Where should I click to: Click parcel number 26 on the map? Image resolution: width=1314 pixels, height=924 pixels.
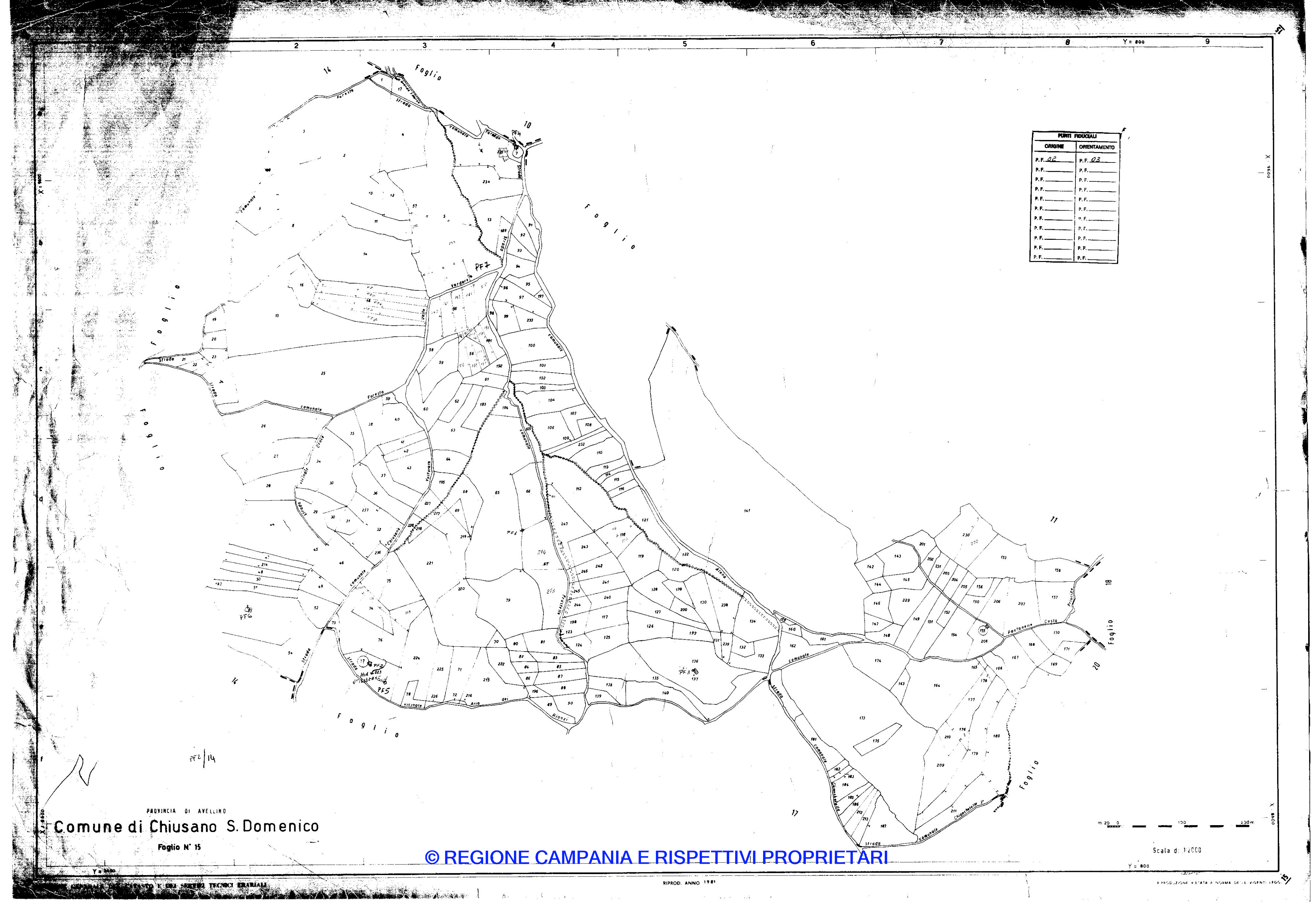pyautogui.click(x=263, y=426)
